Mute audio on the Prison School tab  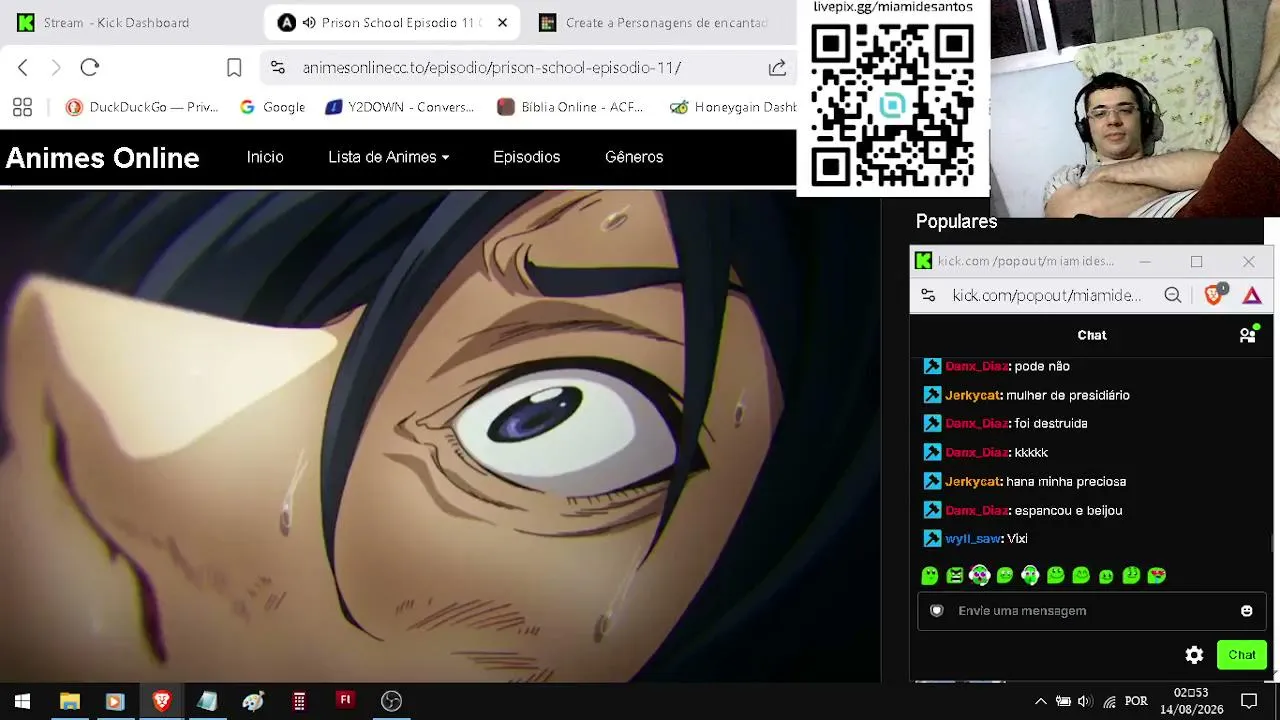click(x=309, y=22)
